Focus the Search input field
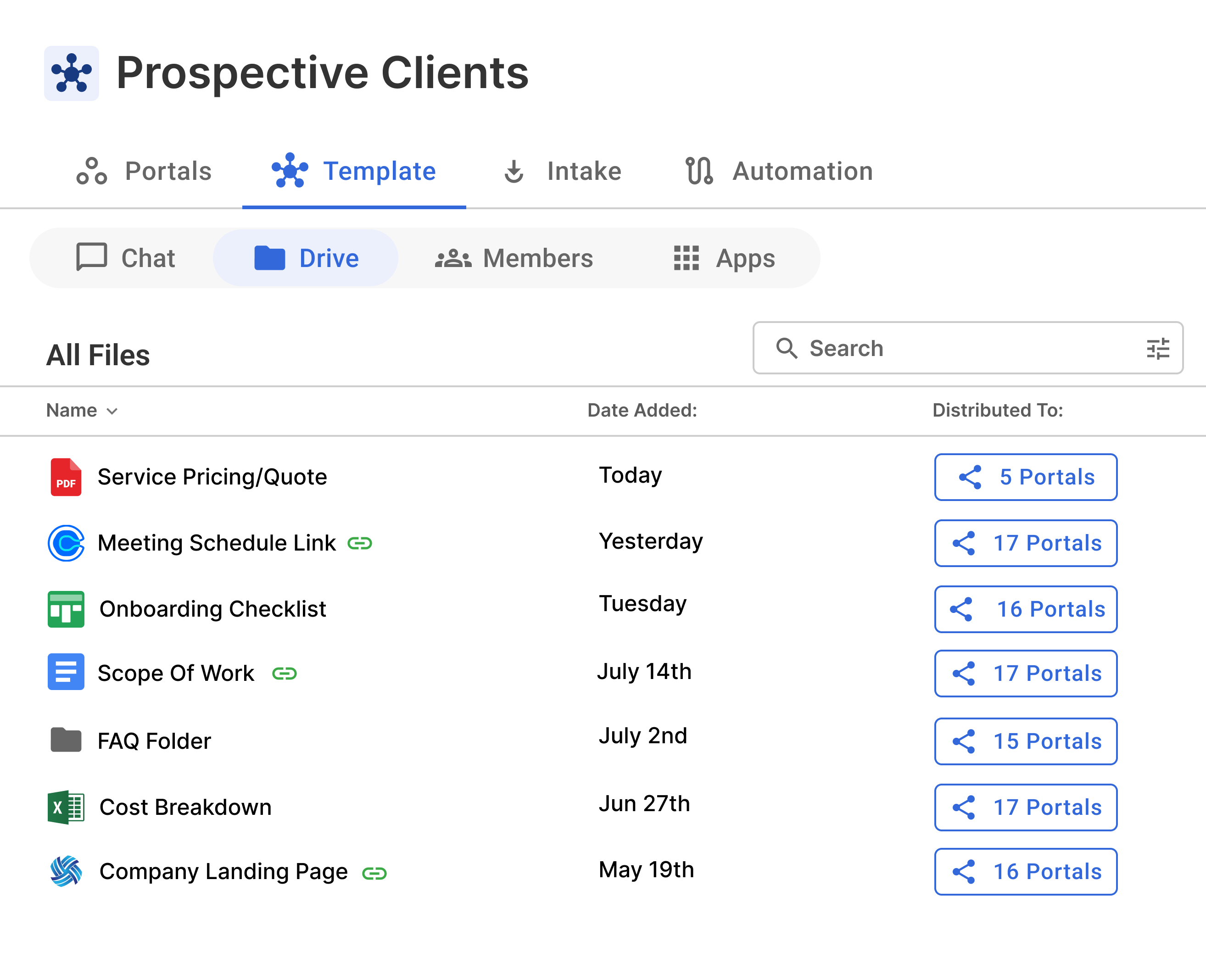Screen dimensions: 1206x980 (x=960, y=349)
